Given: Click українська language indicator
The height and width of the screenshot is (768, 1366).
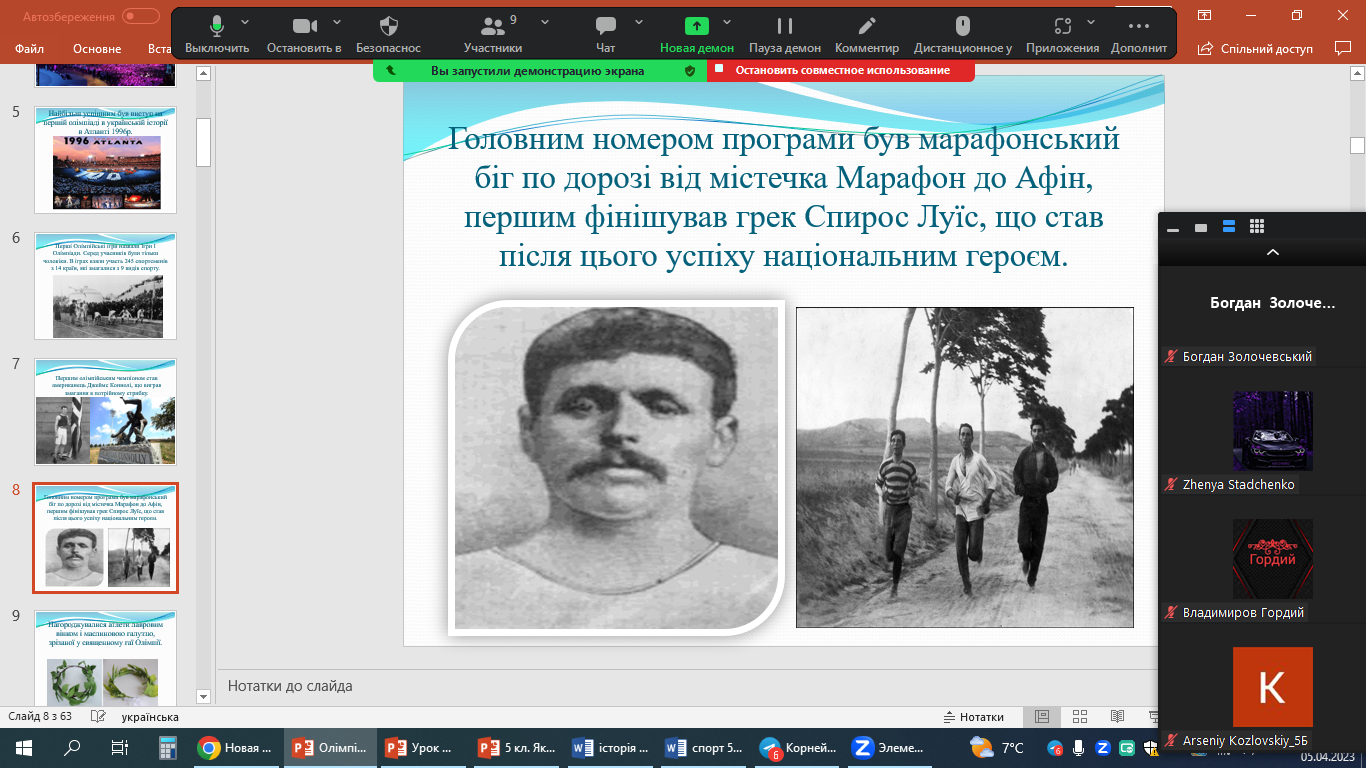Looking at the screenshot, I should pyautogui.click(x=150, y=717).
